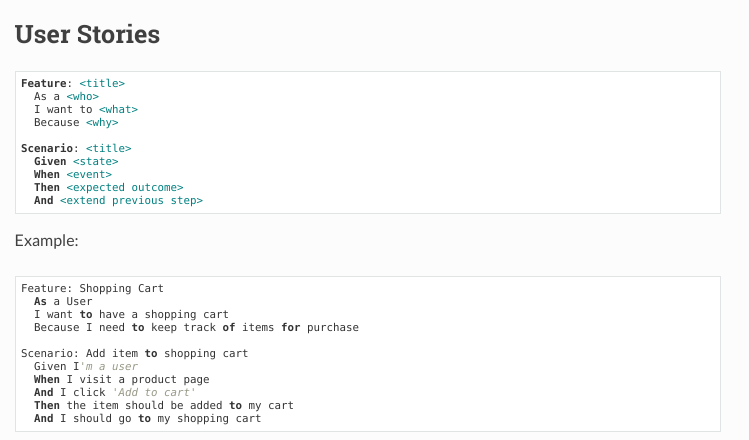Click the italic 'm a user' text
749x440 pixels.
point(112,366)
